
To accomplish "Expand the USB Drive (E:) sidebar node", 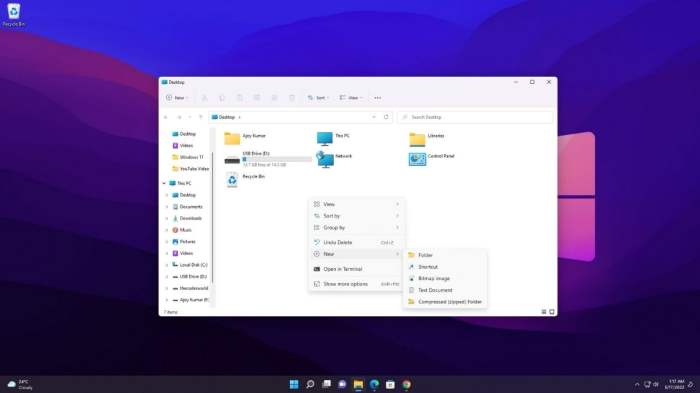I will point(167,277).
